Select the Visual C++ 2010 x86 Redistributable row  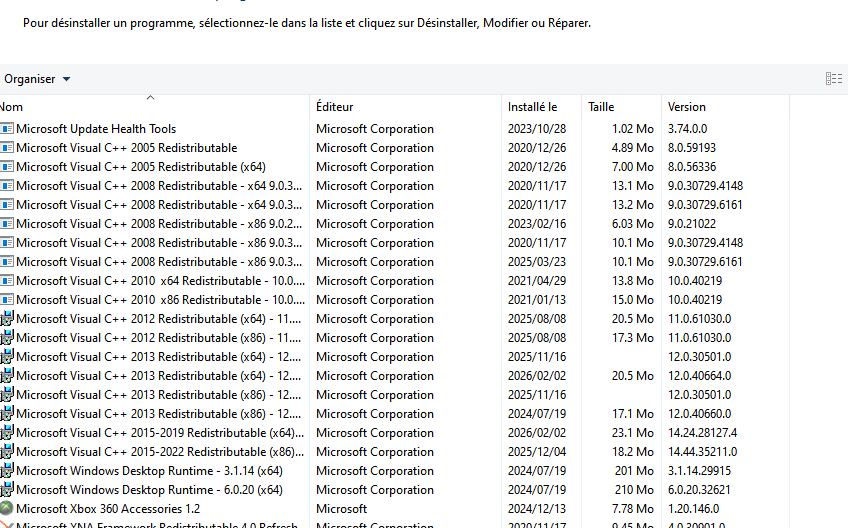click(x=160, y=300)
